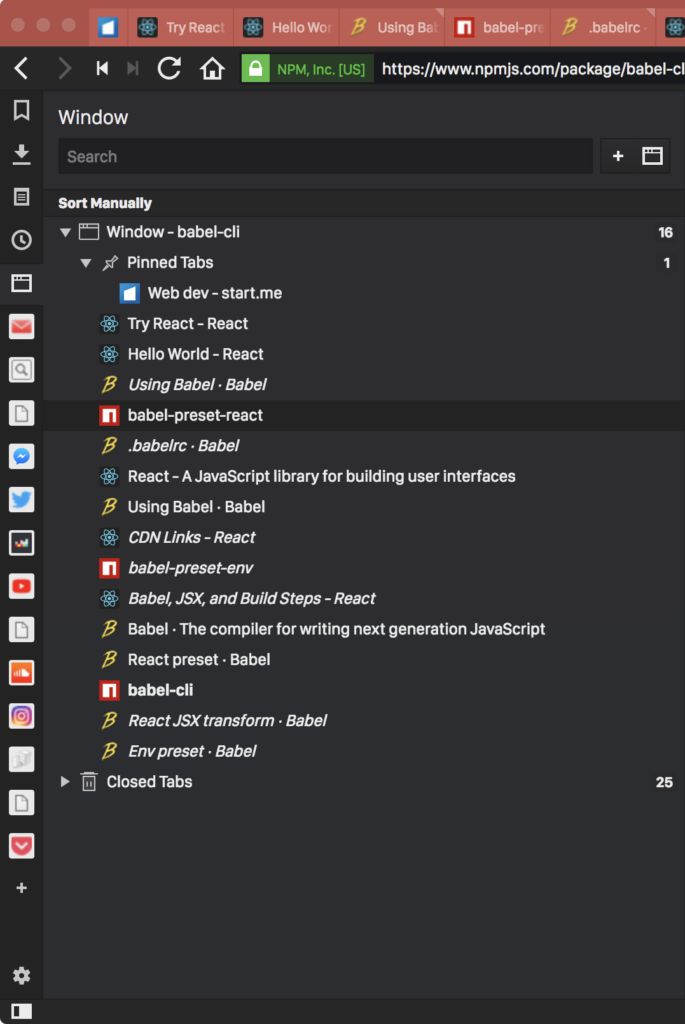Expand the Closed Tabs group

click(x=65, y=781)
